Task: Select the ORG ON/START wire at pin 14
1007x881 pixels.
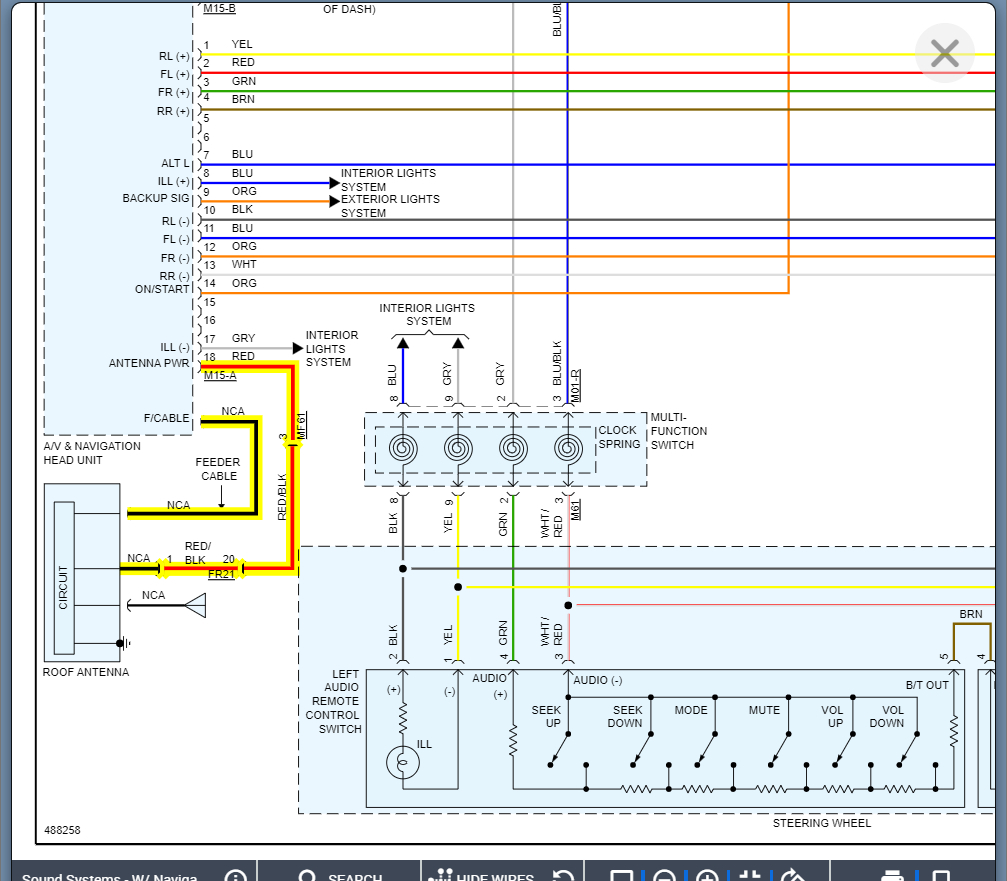Action: 500,293
